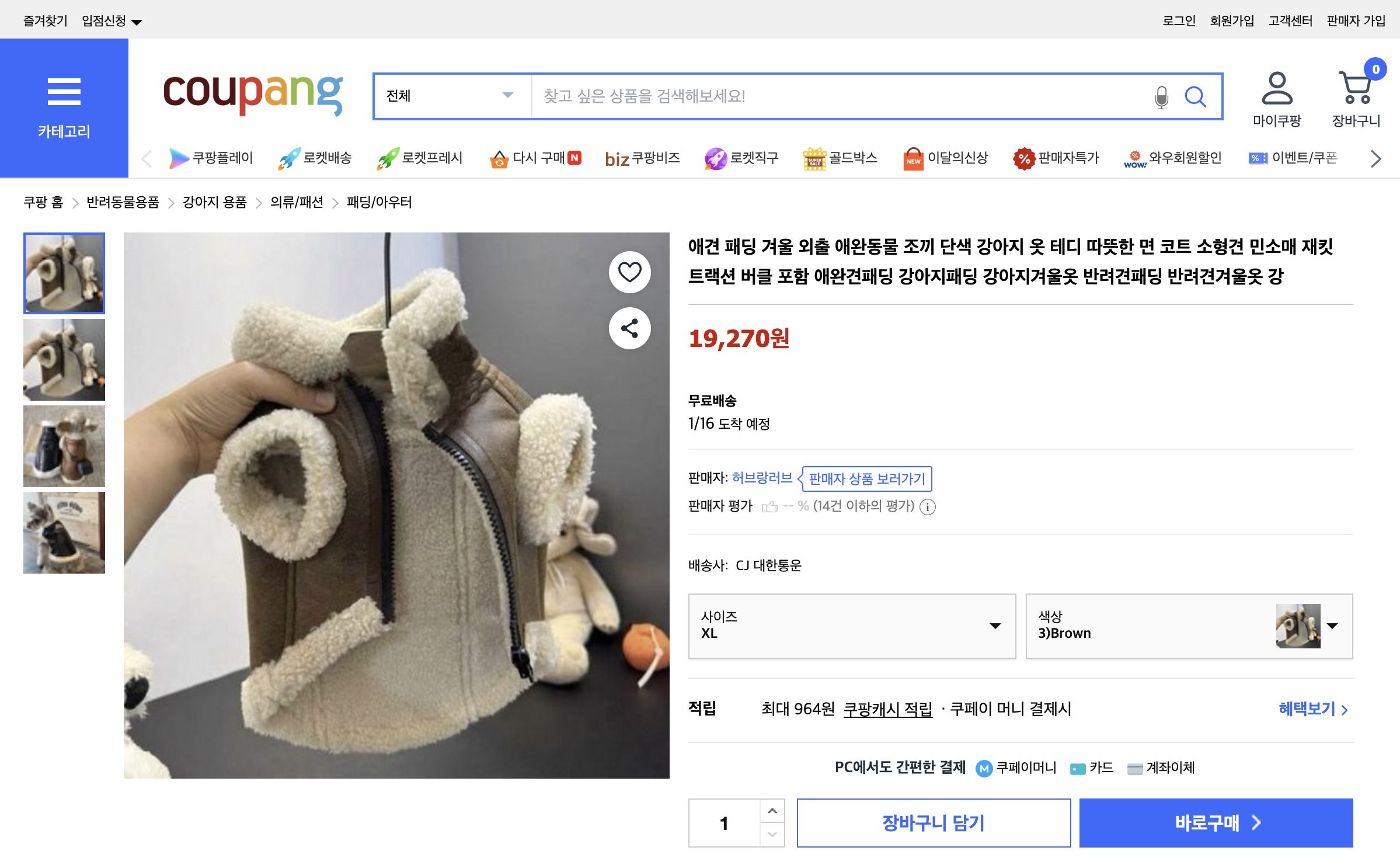This screenshot has width=1400, height=868.
Task: Open seller page via 판매자 상품 보러가기
Action: (x=866, y=479)
